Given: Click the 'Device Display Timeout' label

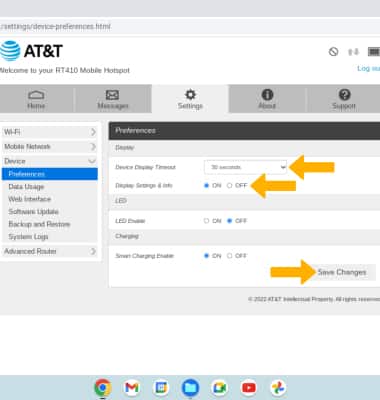Looking at the screenshot, I should click(145, 167).
